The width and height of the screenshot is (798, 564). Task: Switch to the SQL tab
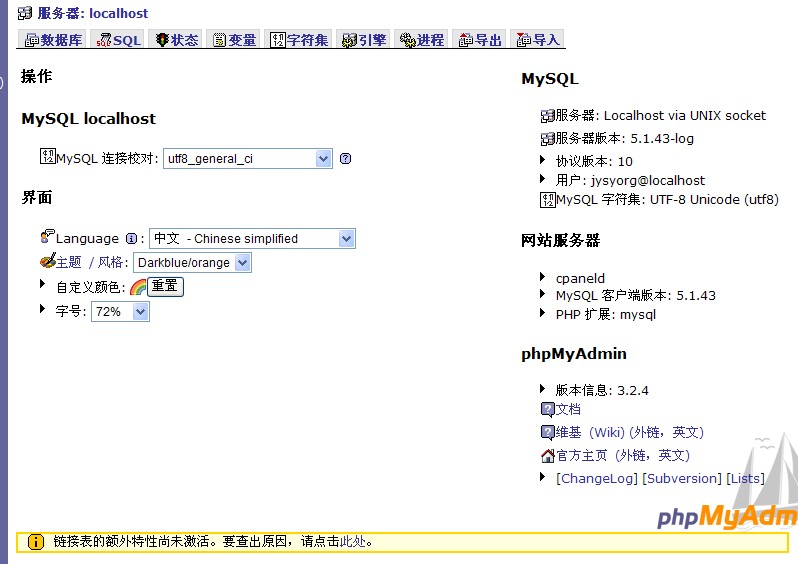(118, 39)
